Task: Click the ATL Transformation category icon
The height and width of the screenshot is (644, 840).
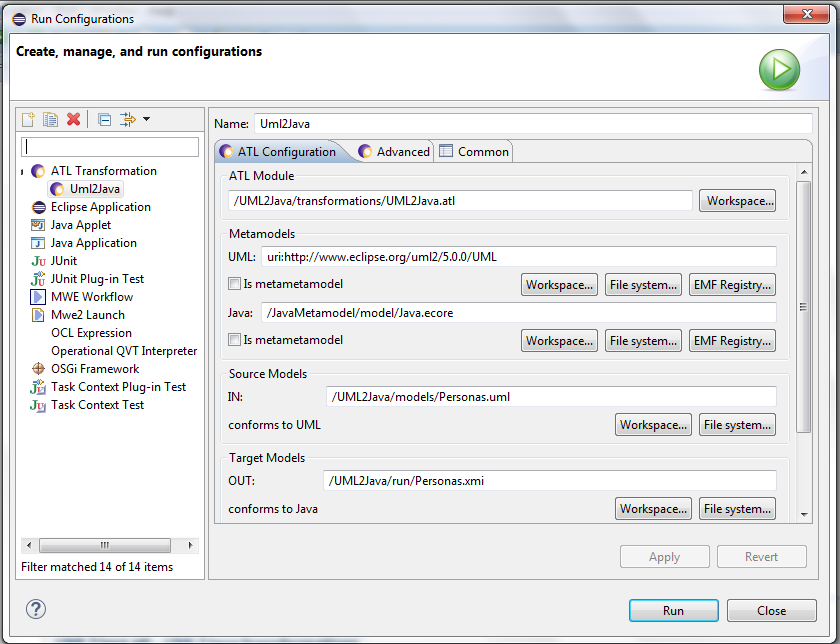Action: tap(38, 171)
